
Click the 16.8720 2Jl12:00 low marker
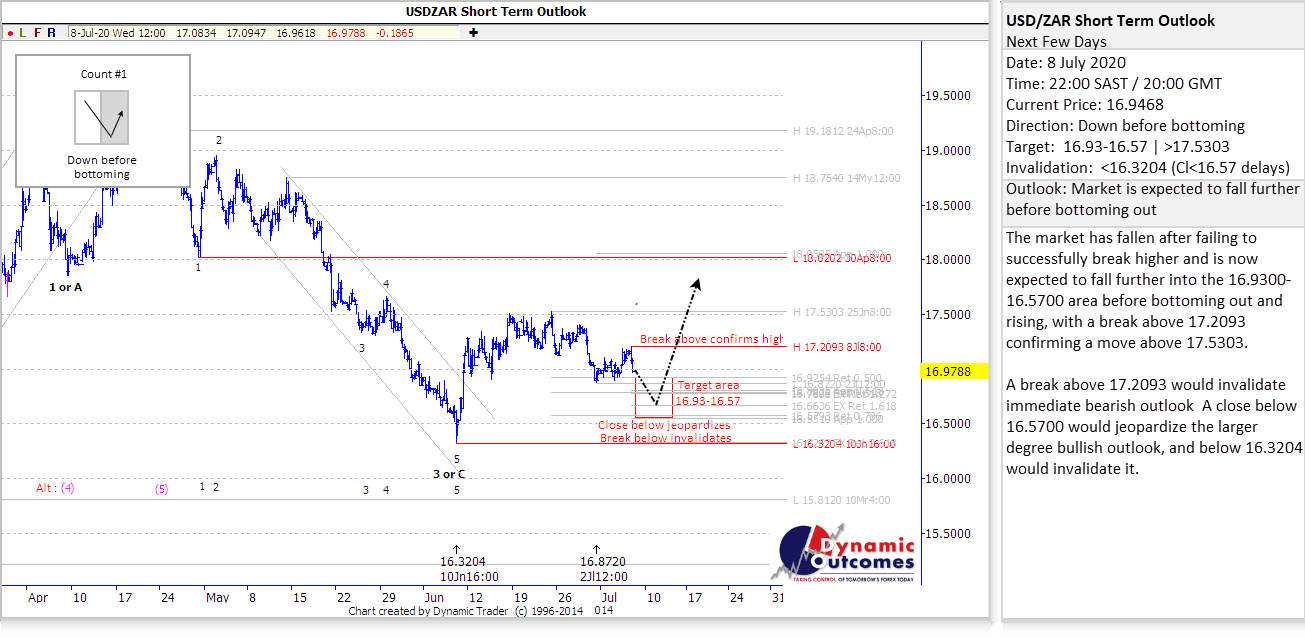pos(604,569)
